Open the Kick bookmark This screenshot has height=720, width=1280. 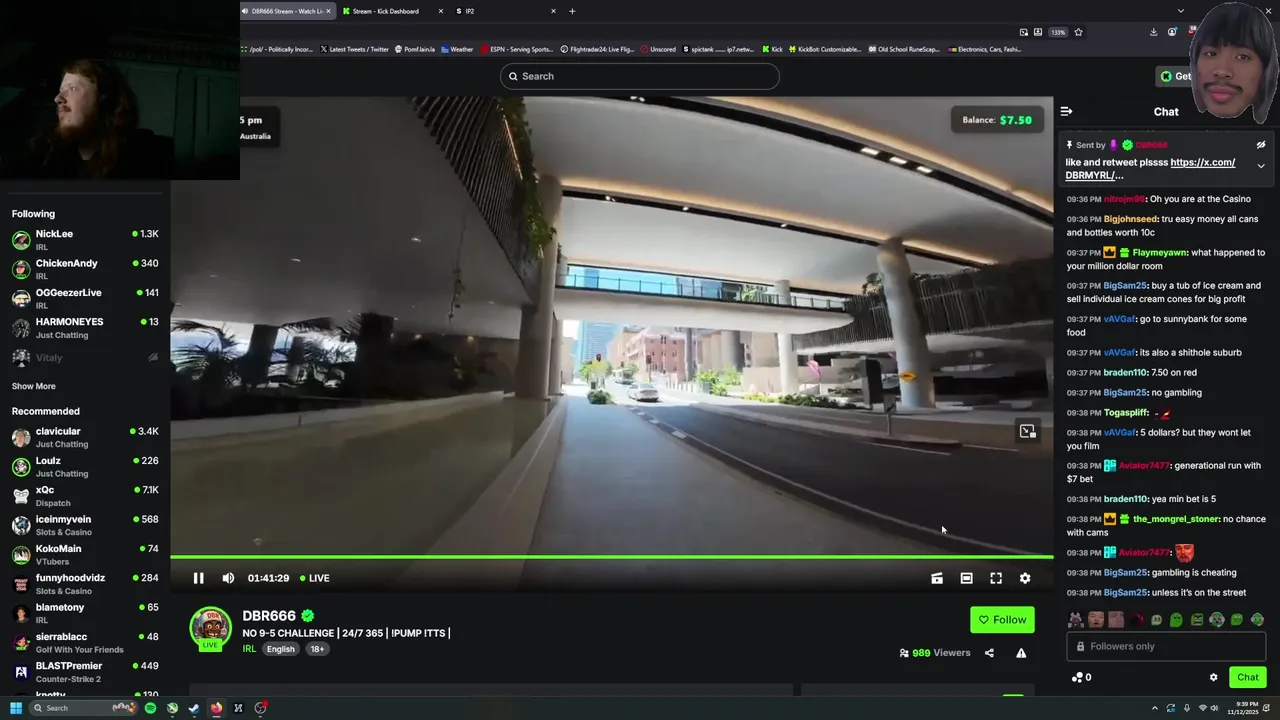(772, 49)
